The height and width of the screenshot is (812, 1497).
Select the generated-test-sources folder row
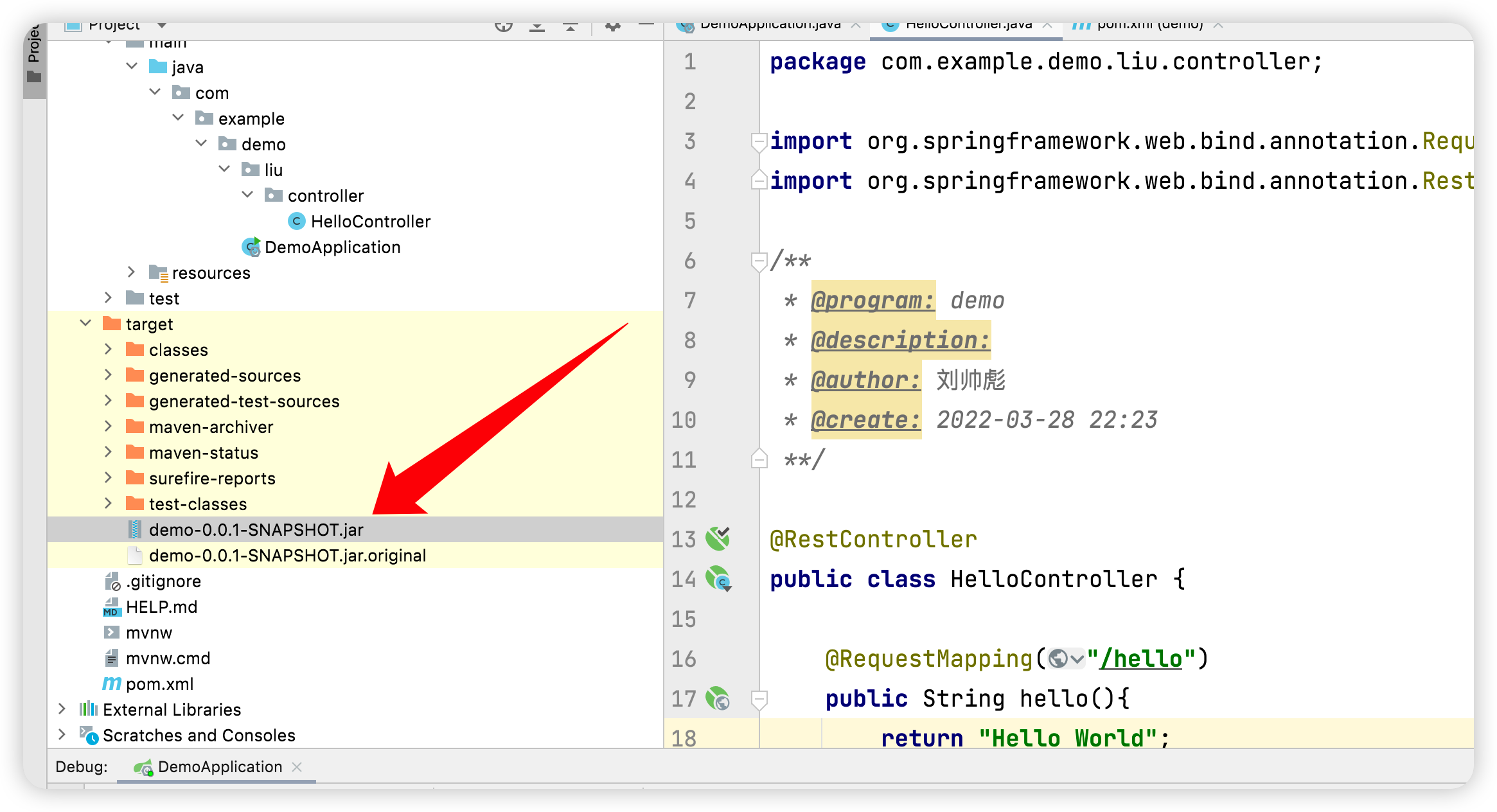coord(355,401)
